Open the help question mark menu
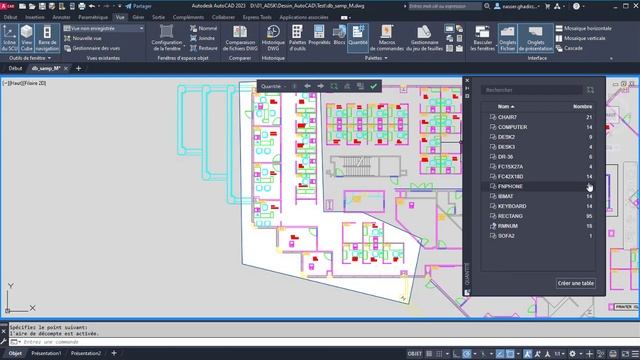 (577, 6)
